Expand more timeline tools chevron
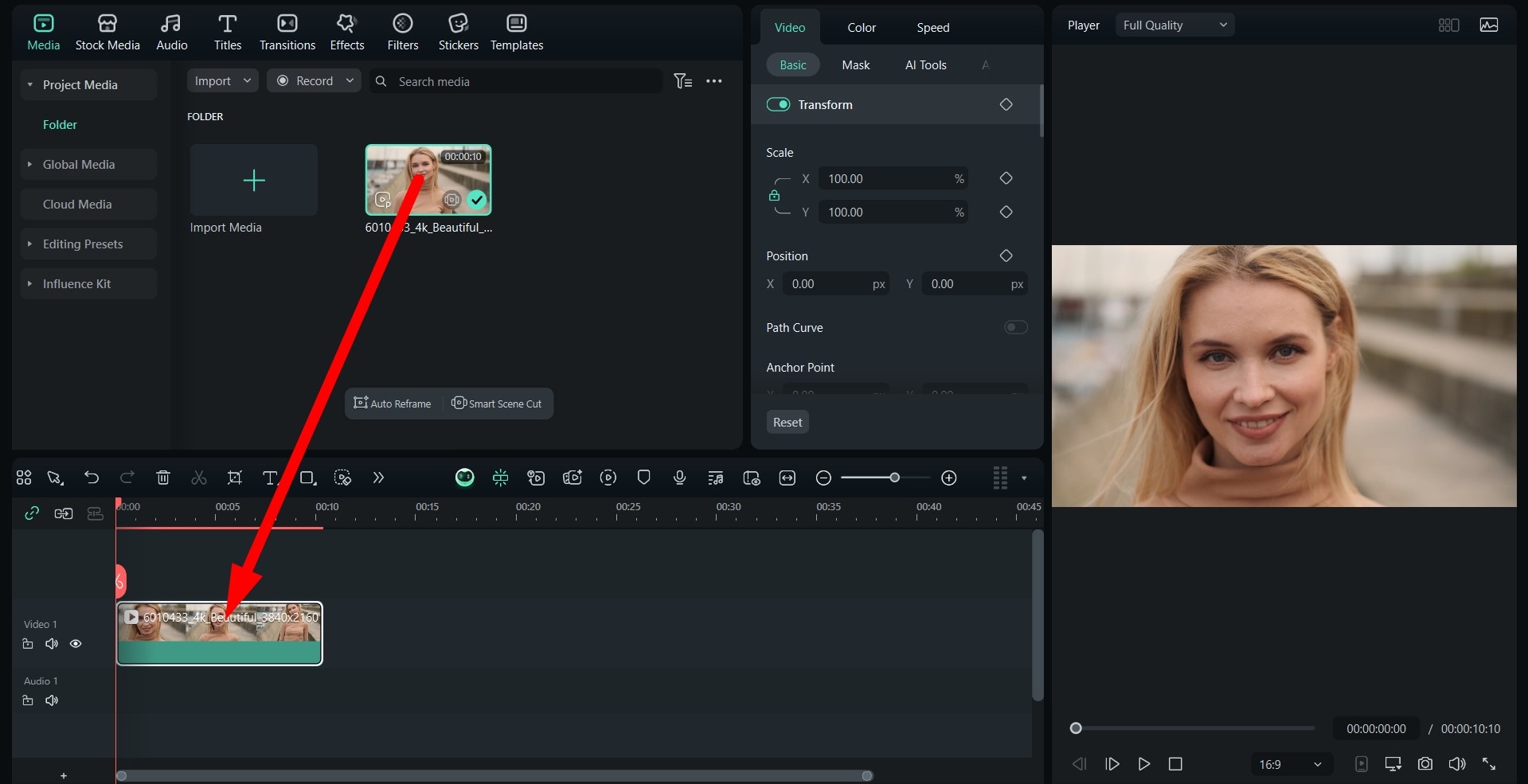This screenshot has width=1528, height=784. tap(378, 478)
